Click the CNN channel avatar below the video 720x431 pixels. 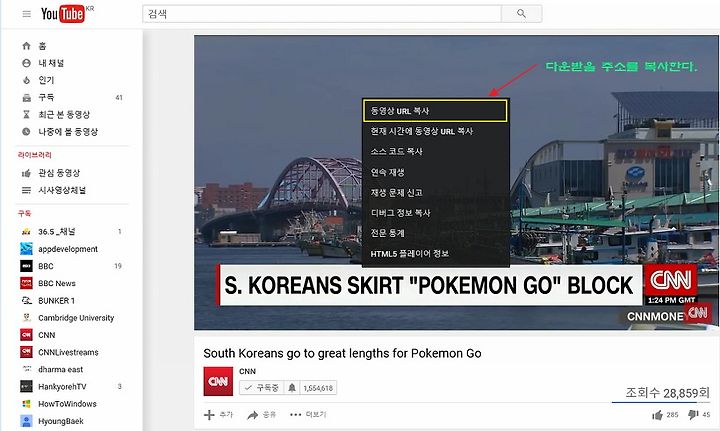(218, 381)
